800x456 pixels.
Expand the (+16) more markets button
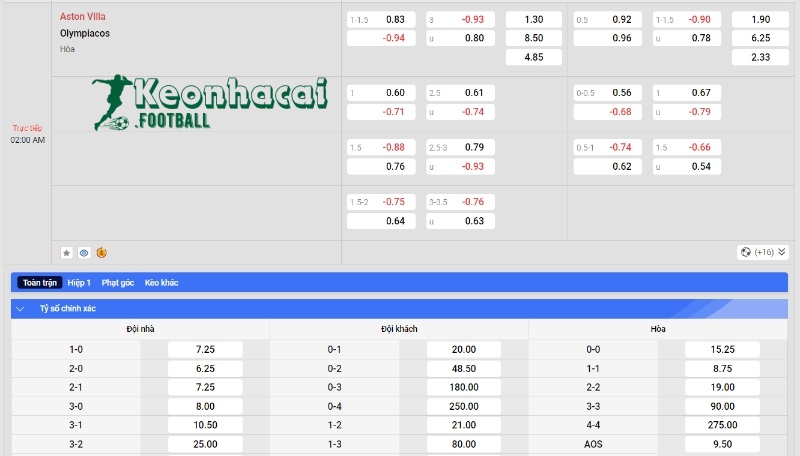pos(764,252)
